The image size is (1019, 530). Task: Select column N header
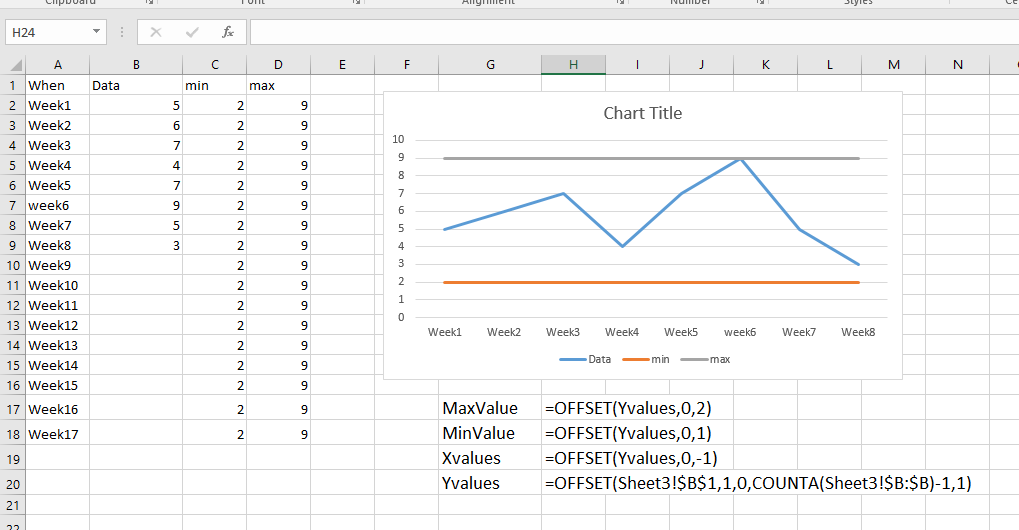pos(957,65)
